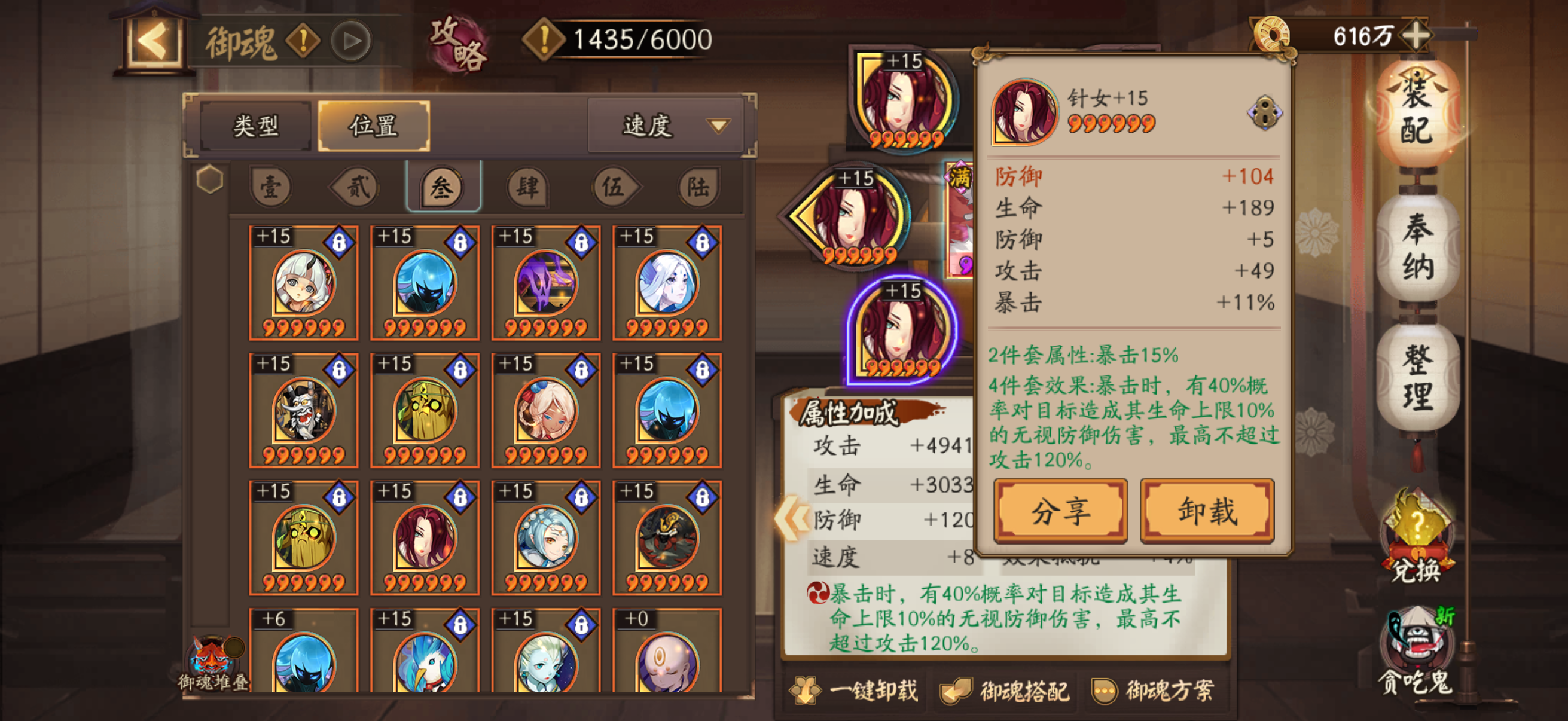Open the 整理 lantern menu
Viewport: 1568px width, 721px height.
tap(1418, 378)
